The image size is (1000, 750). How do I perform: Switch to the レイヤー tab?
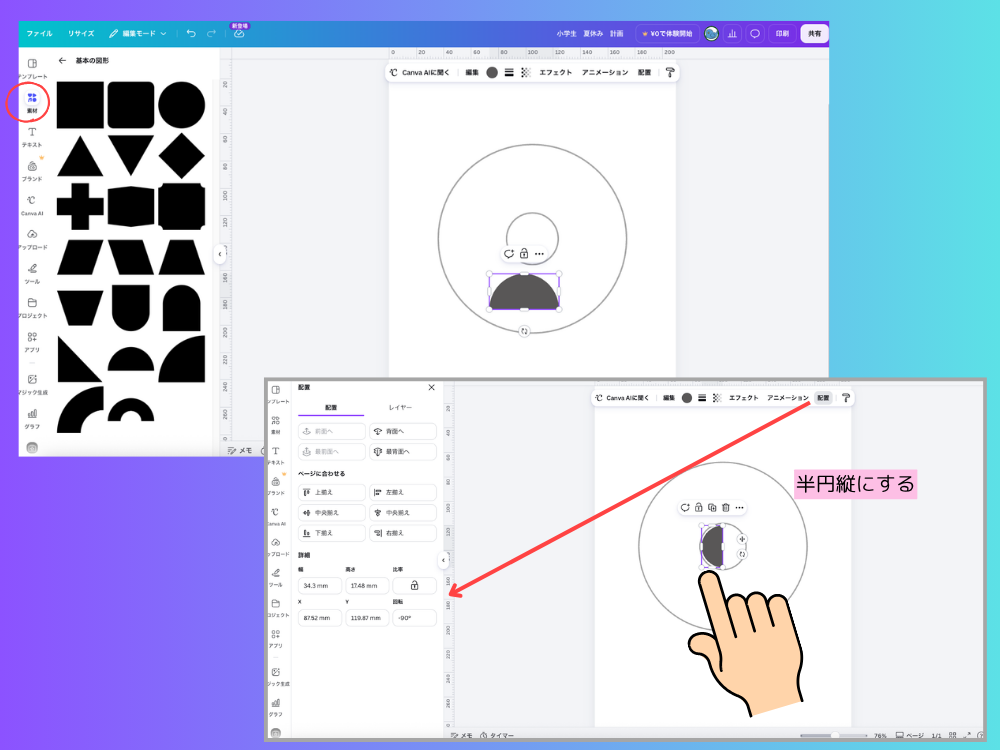tap(401, 408)
